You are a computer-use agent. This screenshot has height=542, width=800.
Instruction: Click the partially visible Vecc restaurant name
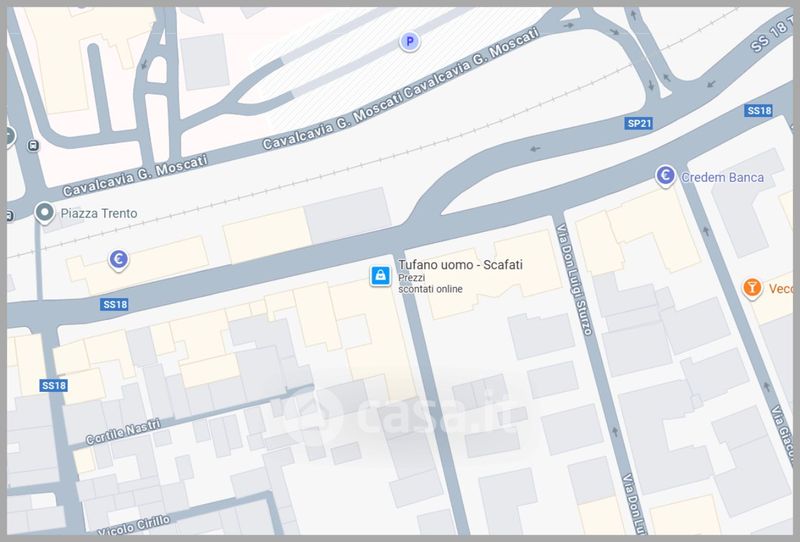point(779,289)
